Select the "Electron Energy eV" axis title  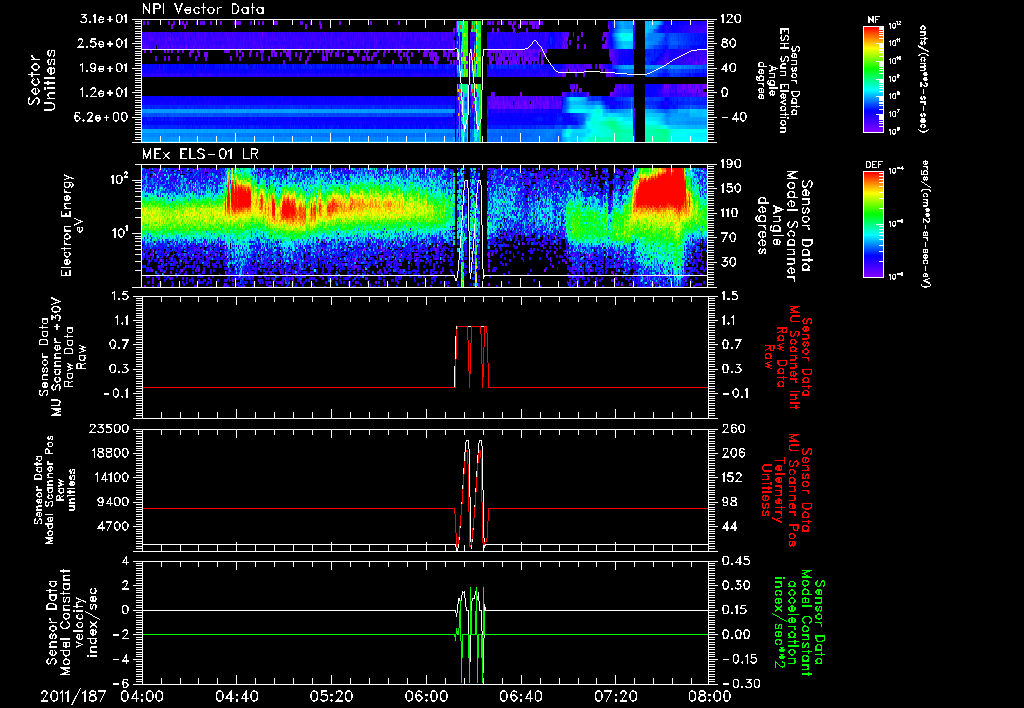coord(74,225)
